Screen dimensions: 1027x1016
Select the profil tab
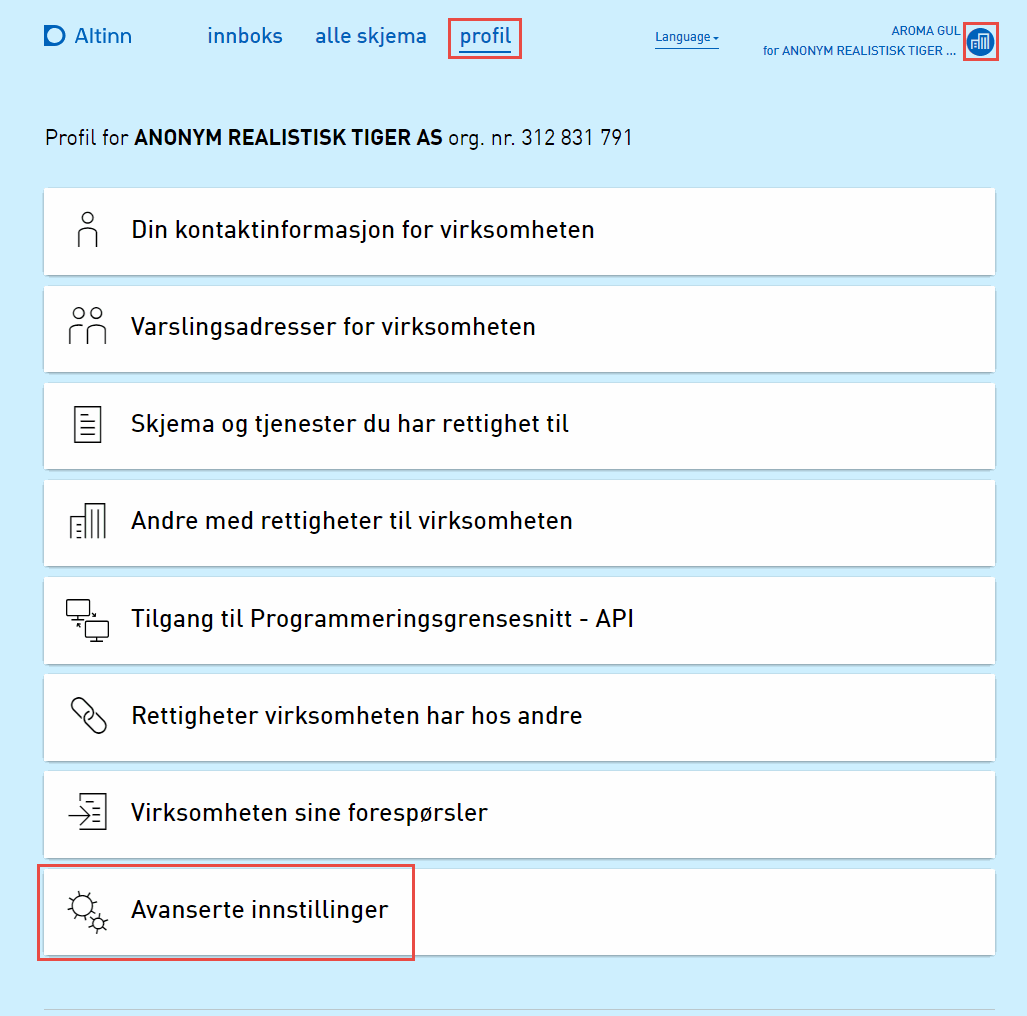click(485, 37)
